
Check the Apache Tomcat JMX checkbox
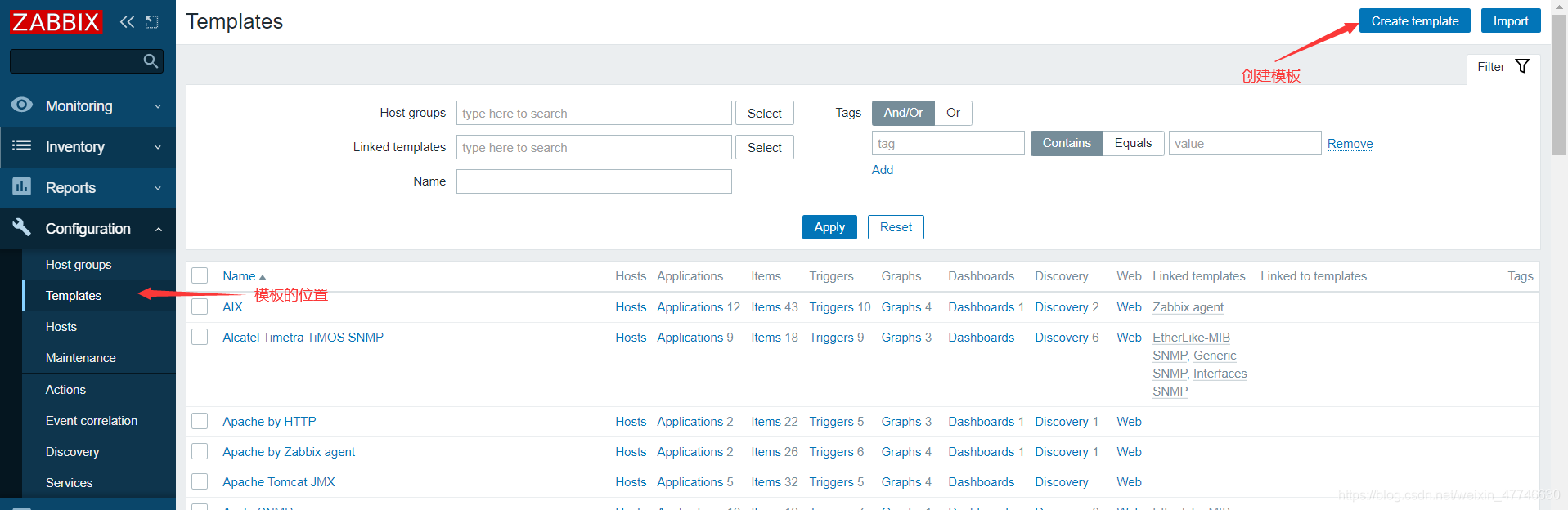click(x=200, y=481)
